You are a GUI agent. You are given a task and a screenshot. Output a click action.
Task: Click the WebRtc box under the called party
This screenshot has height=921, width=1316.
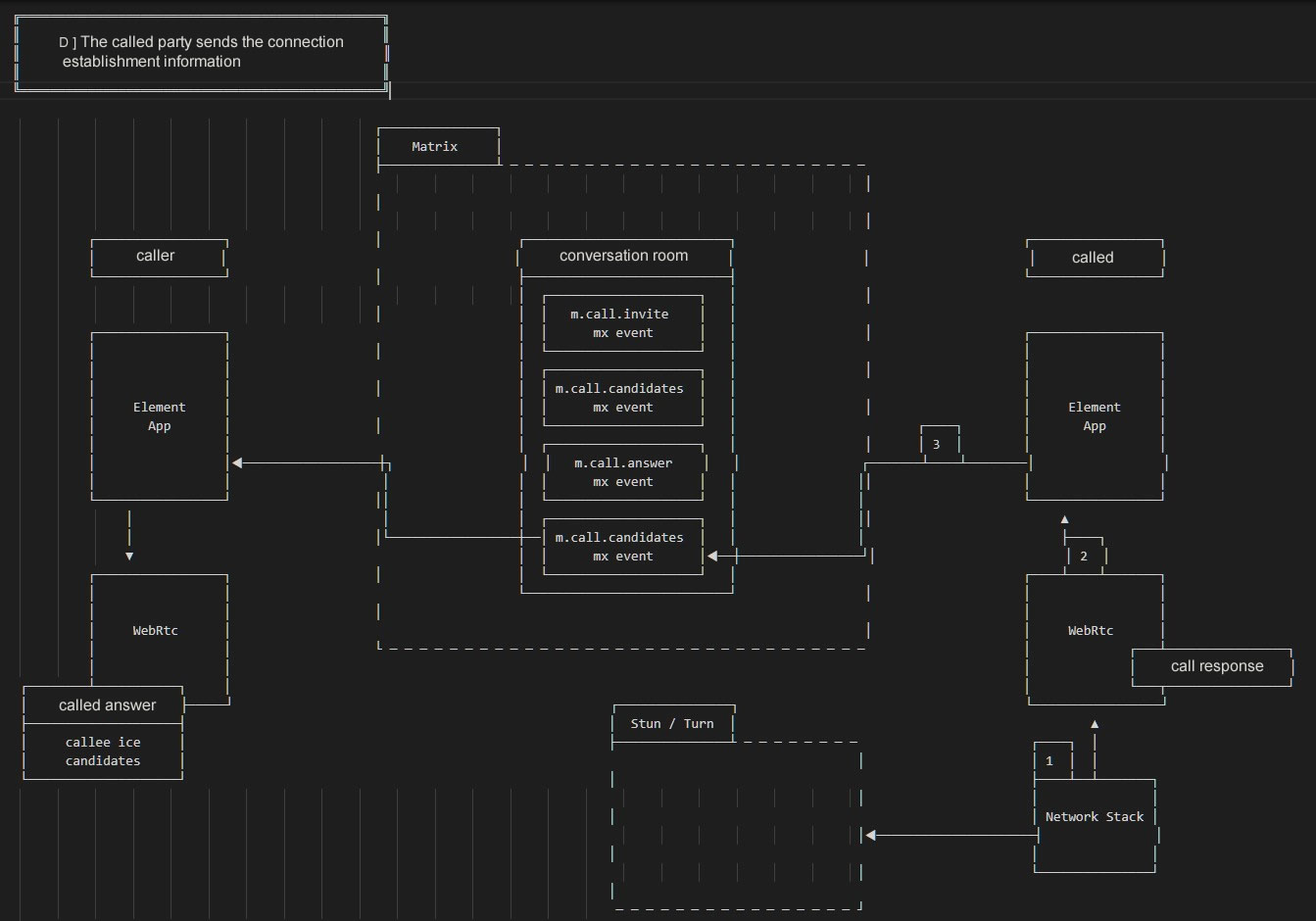[1091, 630]
